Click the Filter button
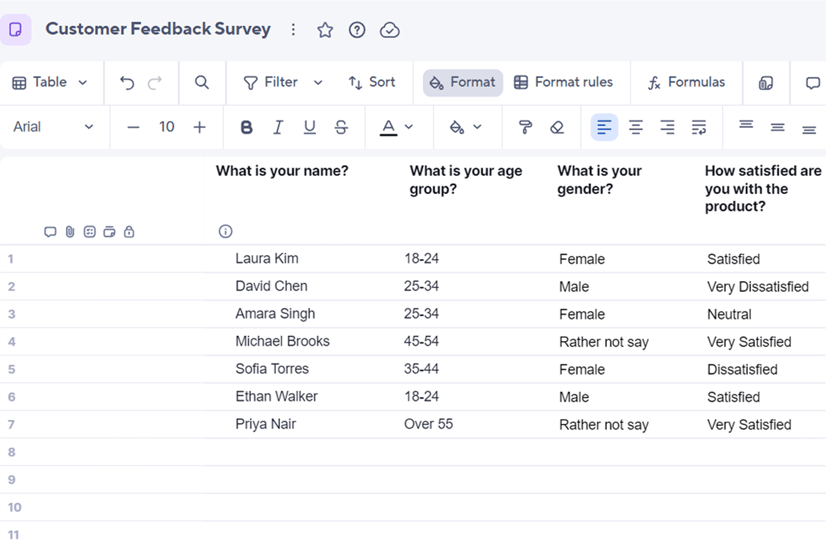The image size is (826, 540). (x=271, y=82)
